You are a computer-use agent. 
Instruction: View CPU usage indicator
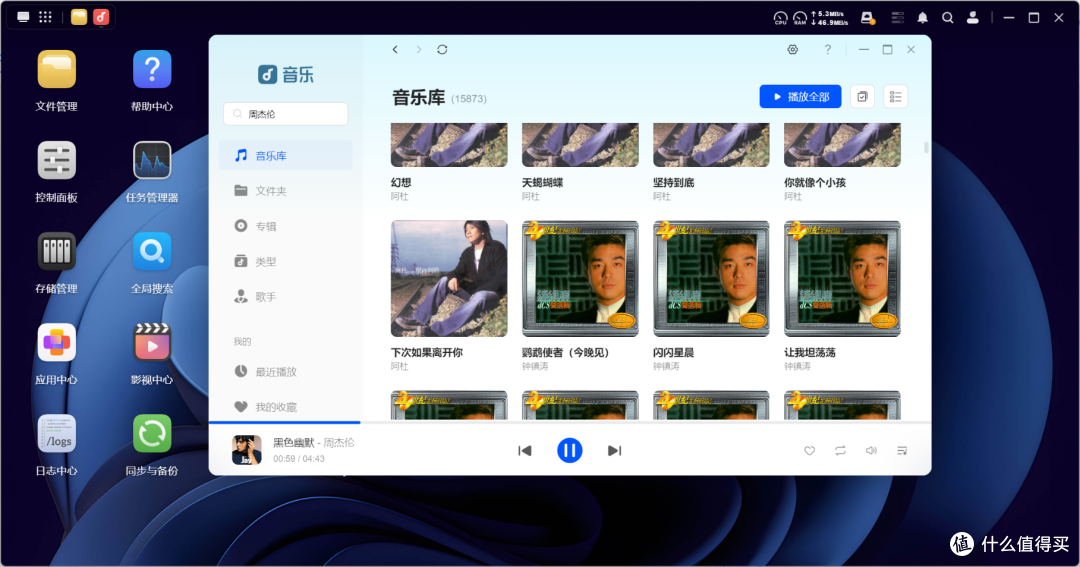[780, 18]
